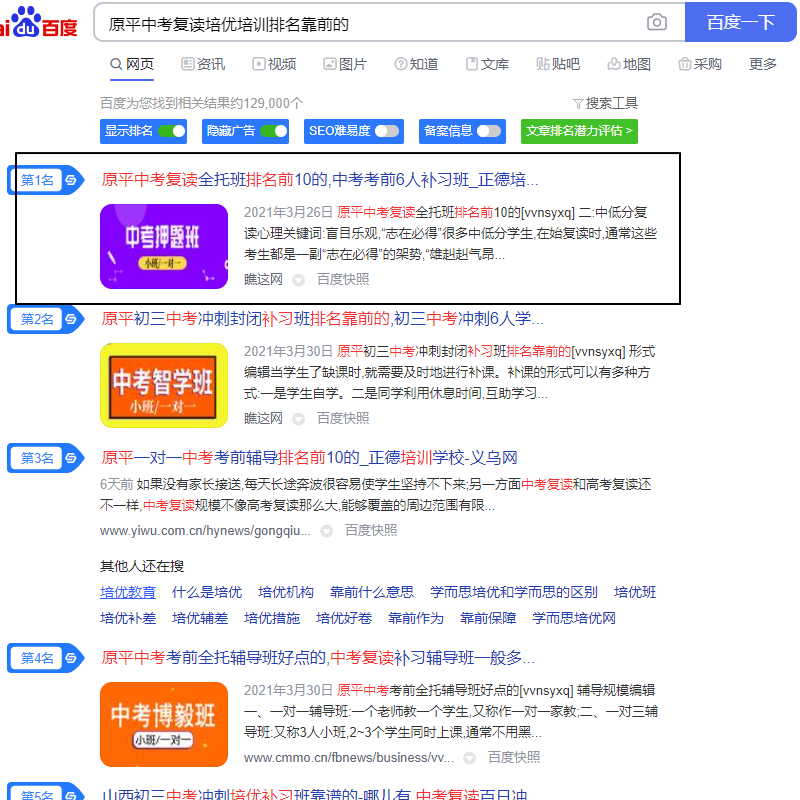The height and width of the screenshot is (800, 800).
Task: Search related term 靠前保障
Action: [x=488, y=618]
